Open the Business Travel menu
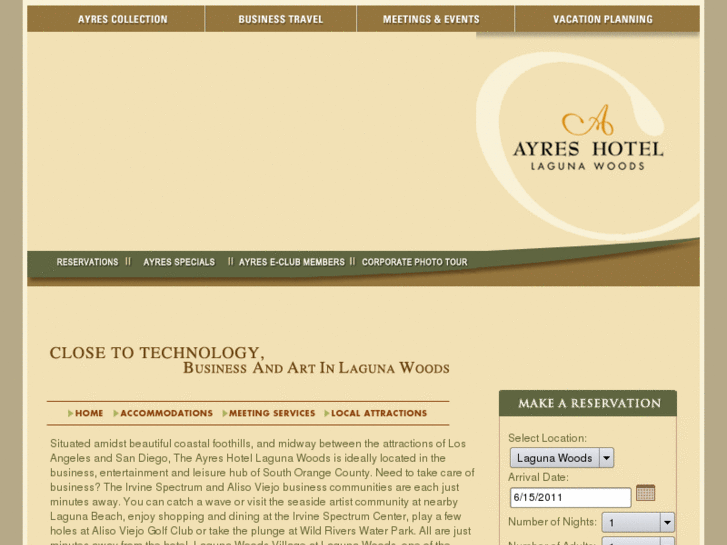The image size is (727, 545). tap(281, 19)
